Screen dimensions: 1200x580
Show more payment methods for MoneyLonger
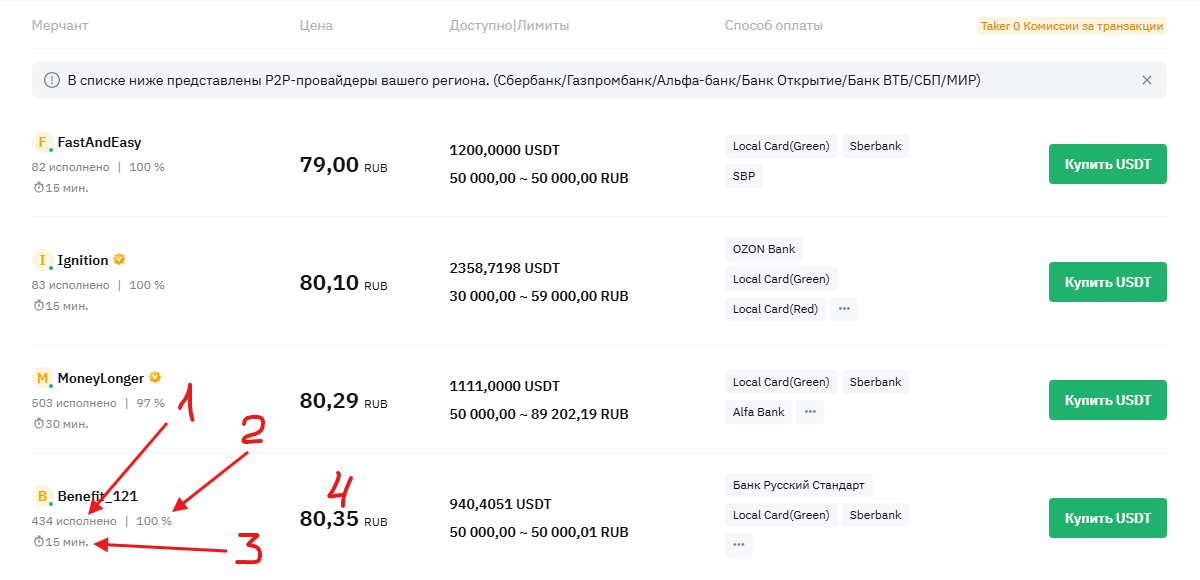[809, 411]
